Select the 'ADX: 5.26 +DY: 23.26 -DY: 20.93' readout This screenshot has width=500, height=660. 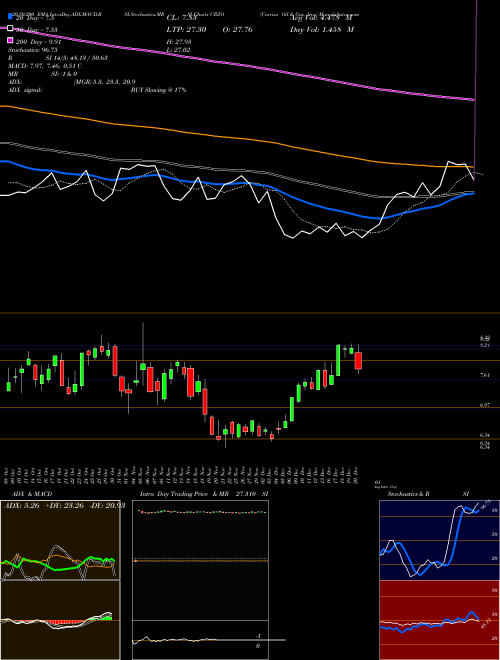point(64,506)
